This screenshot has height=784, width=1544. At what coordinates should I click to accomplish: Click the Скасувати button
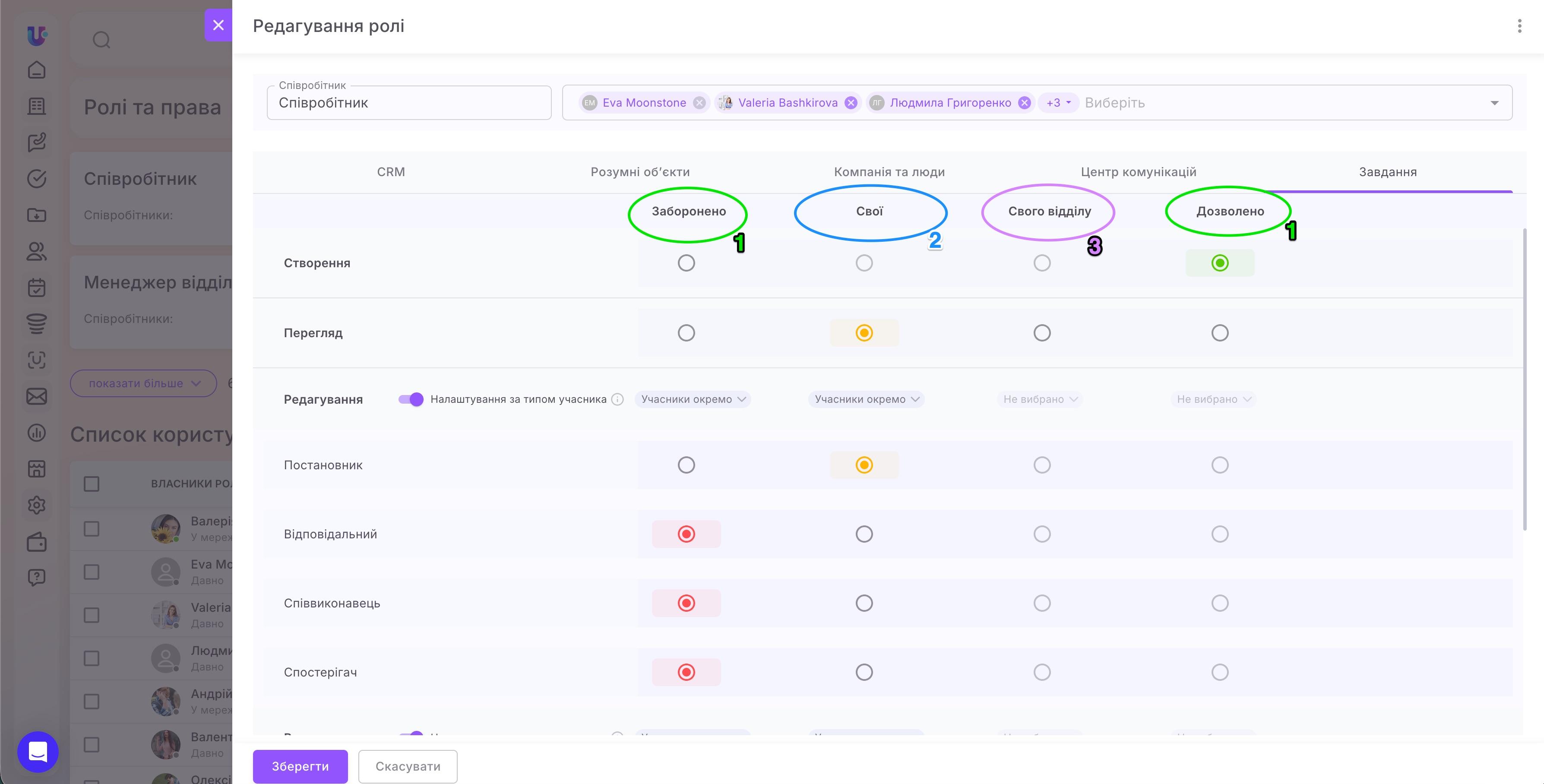click(x=408, y=766)
